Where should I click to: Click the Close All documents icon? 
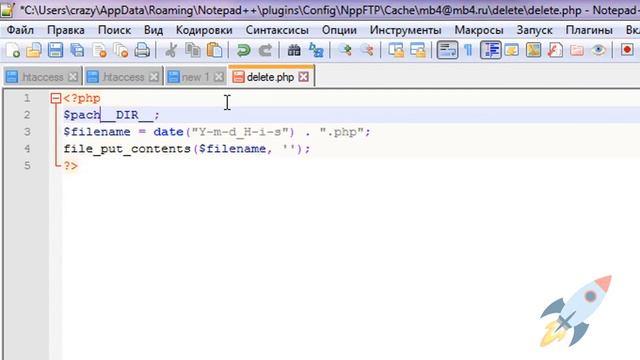coord(120,50)
